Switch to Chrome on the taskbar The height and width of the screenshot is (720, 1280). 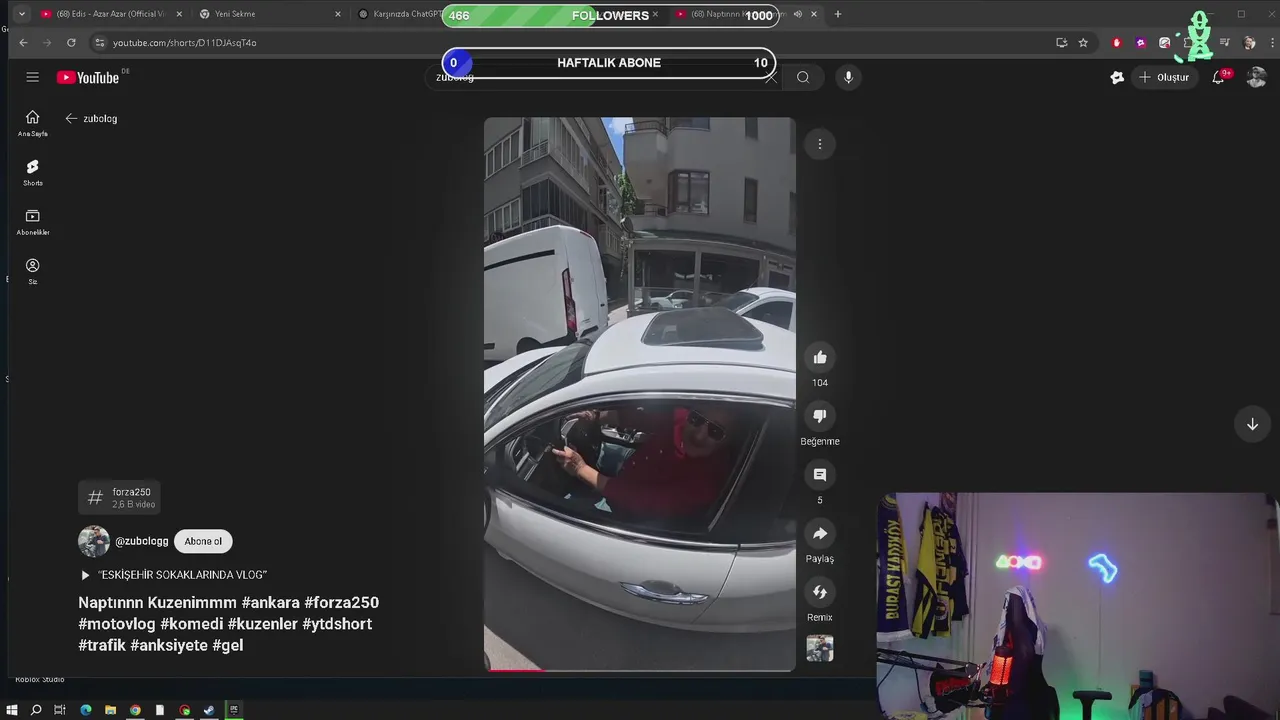point(135,710)
